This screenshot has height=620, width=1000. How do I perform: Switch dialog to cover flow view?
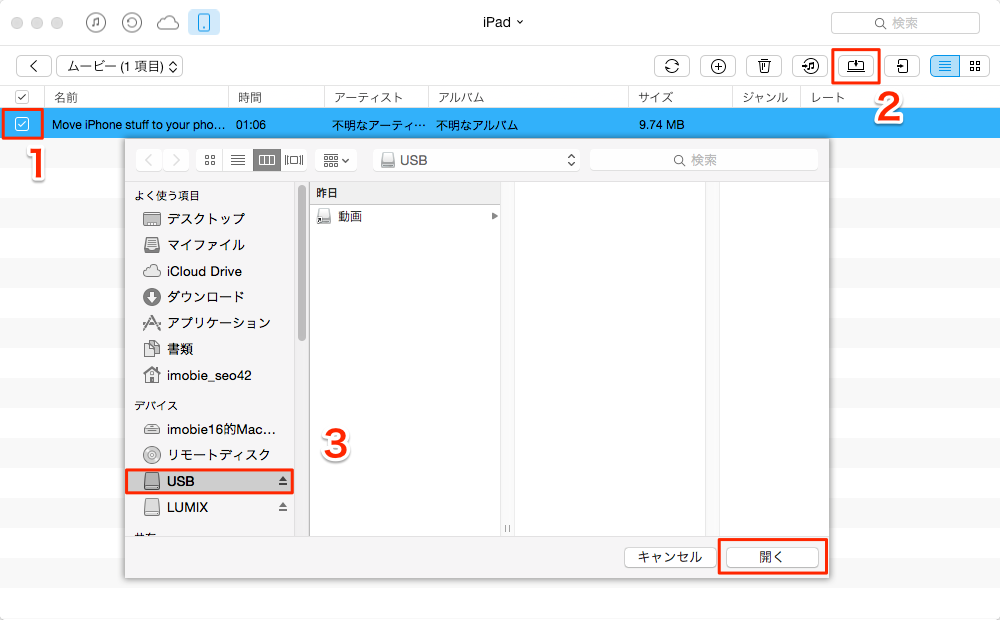(x=294, y=160)
